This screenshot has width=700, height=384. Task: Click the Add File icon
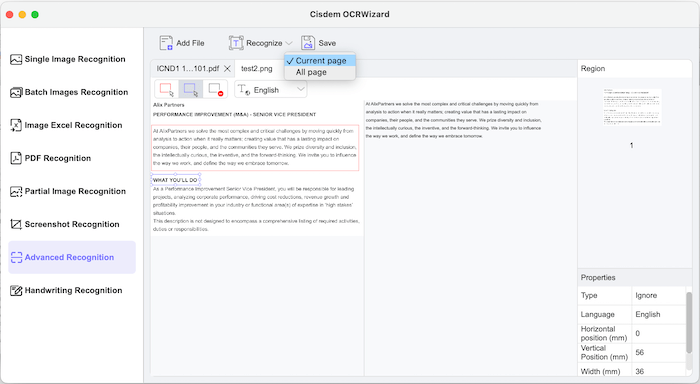(x=166, y=43)
